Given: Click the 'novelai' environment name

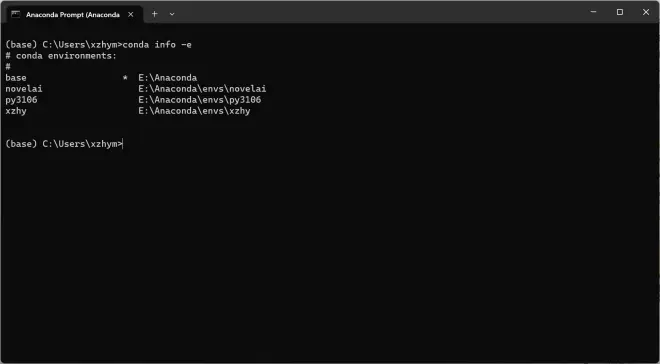Looking at the screenshot, I should pos(24,89).
